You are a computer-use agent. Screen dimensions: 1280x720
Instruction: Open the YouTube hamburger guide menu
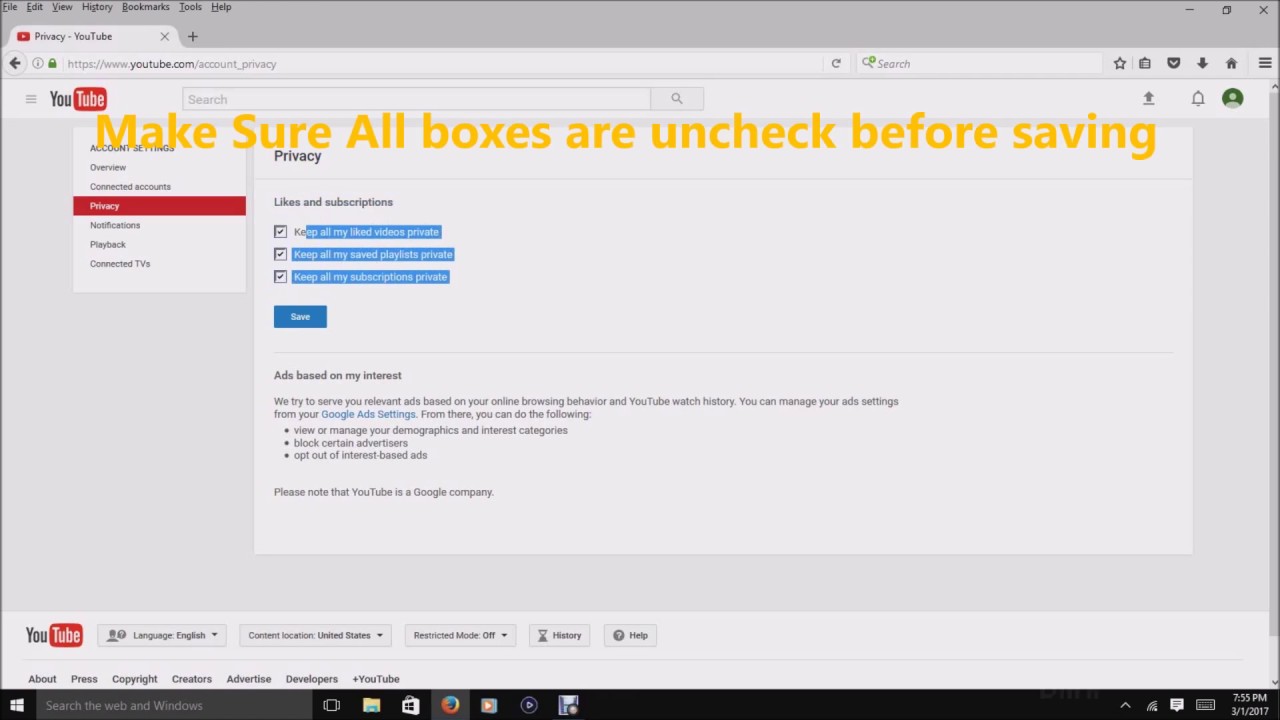tap(31, 99)
